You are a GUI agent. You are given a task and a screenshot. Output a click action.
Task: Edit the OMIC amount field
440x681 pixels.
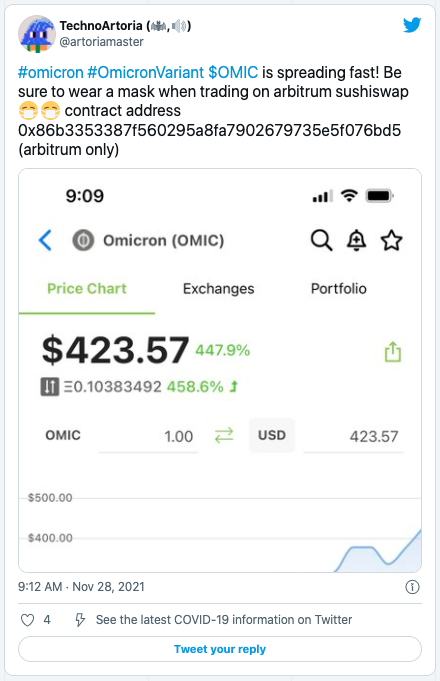click(x=149, y=436)
